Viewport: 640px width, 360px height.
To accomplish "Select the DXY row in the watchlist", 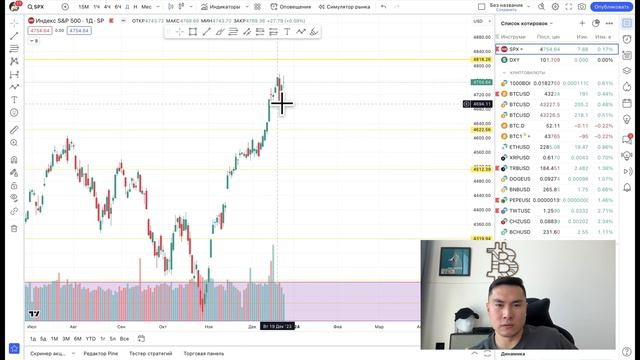I will tap(557, 60).
